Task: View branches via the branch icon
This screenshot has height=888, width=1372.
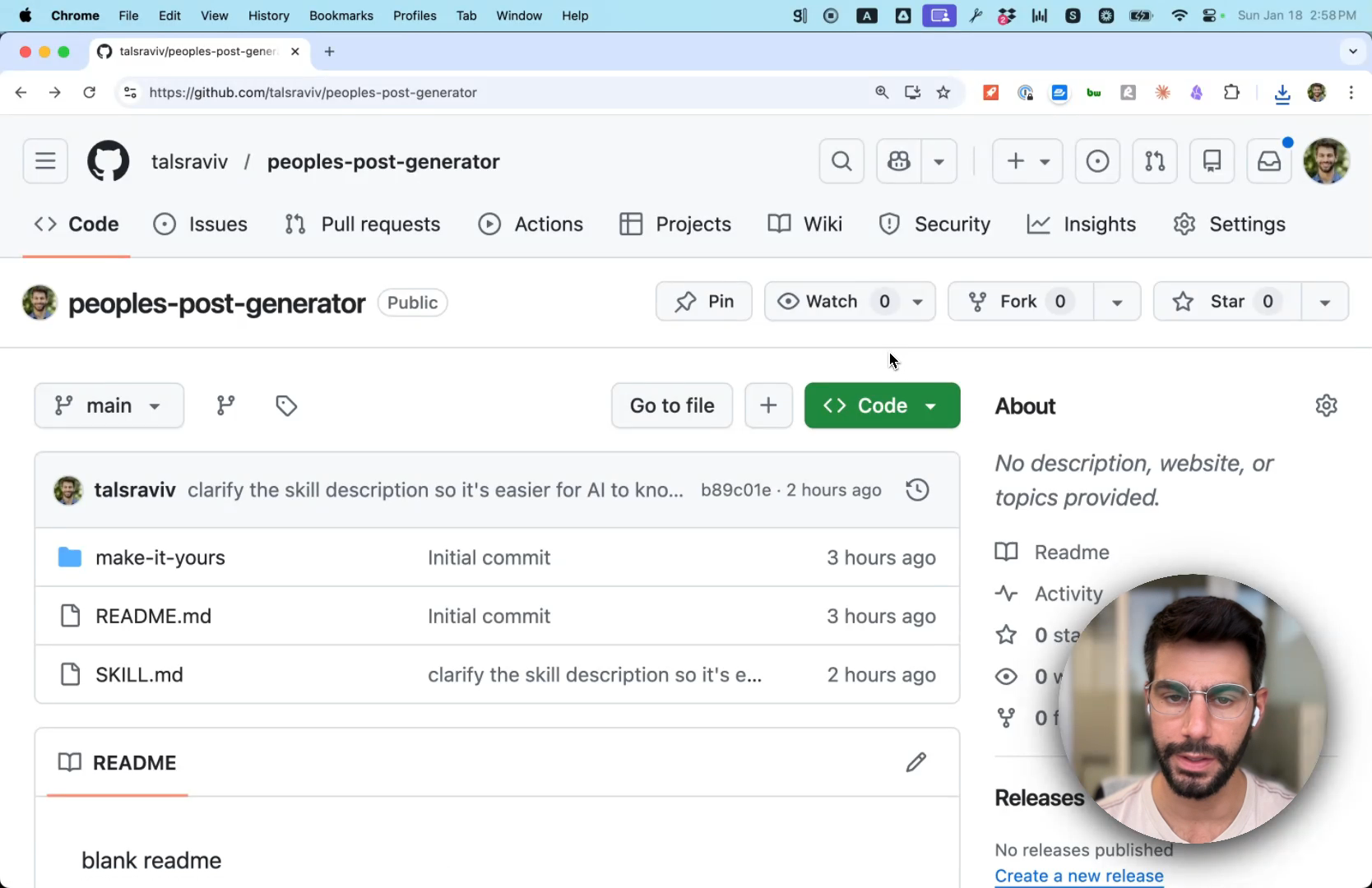Action: pos(225,405)
